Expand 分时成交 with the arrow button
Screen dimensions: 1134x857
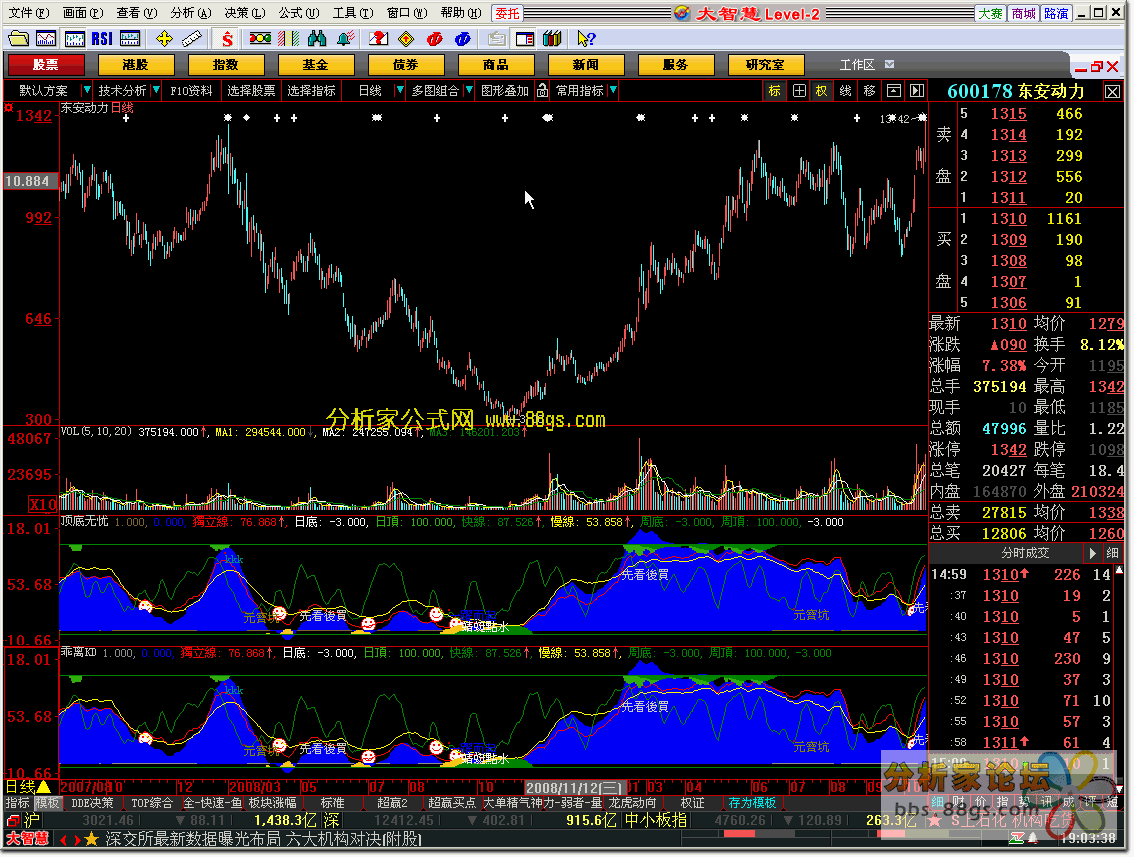coord(1092,553)
